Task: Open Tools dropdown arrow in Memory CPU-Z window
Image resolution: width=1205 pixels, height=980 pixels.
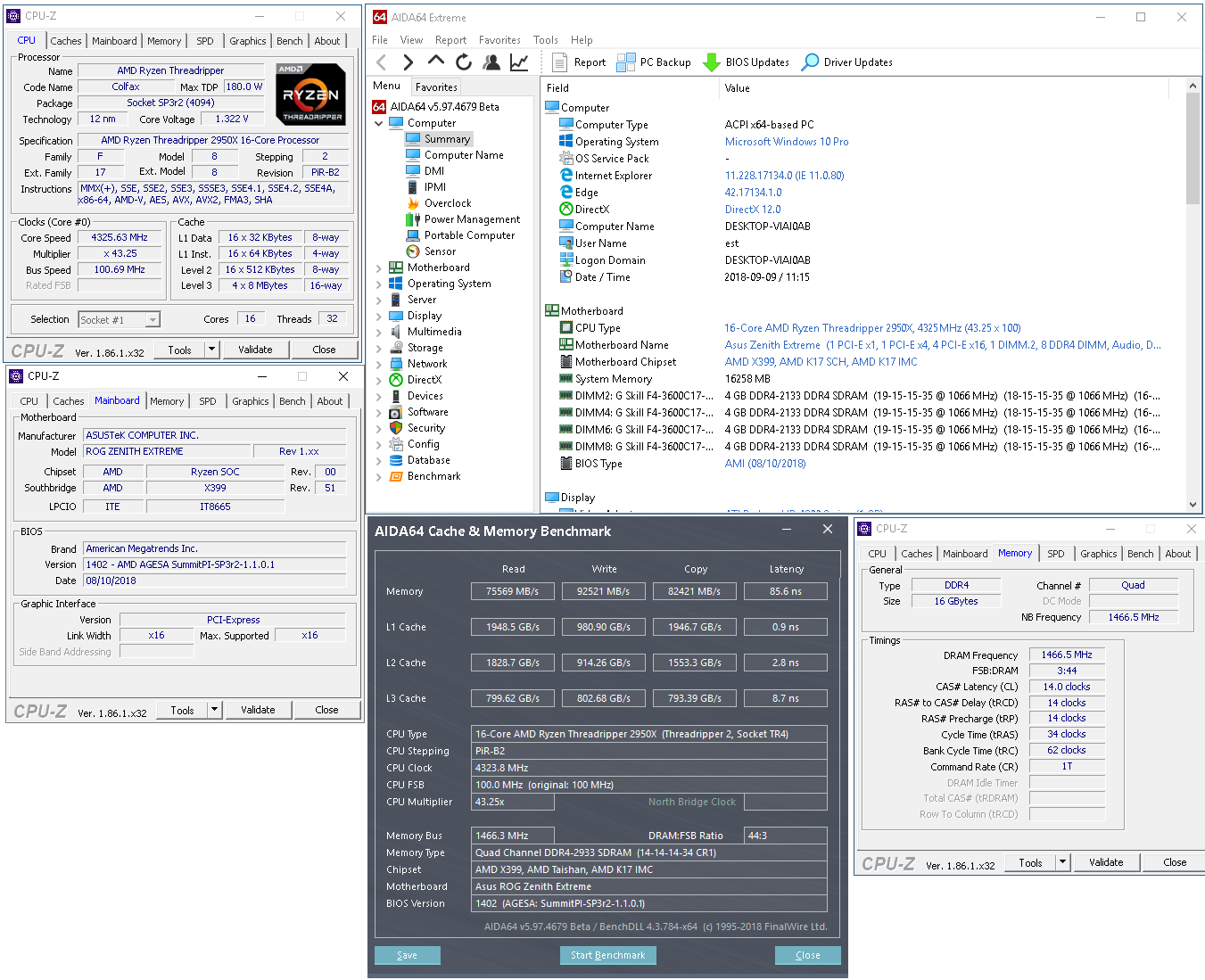Action: click(x=1062, y=862)
